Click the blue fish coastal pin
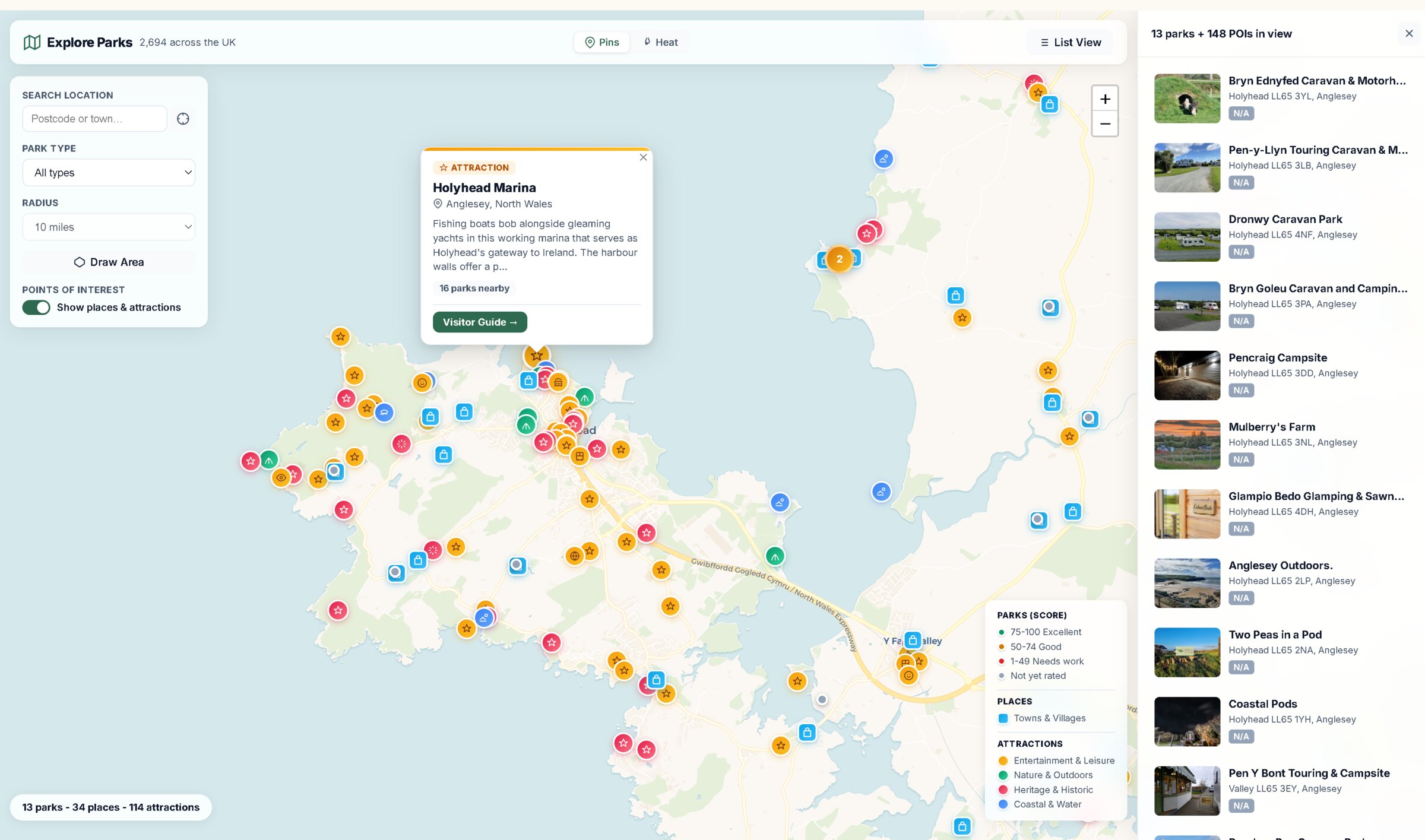 (384, 412)
